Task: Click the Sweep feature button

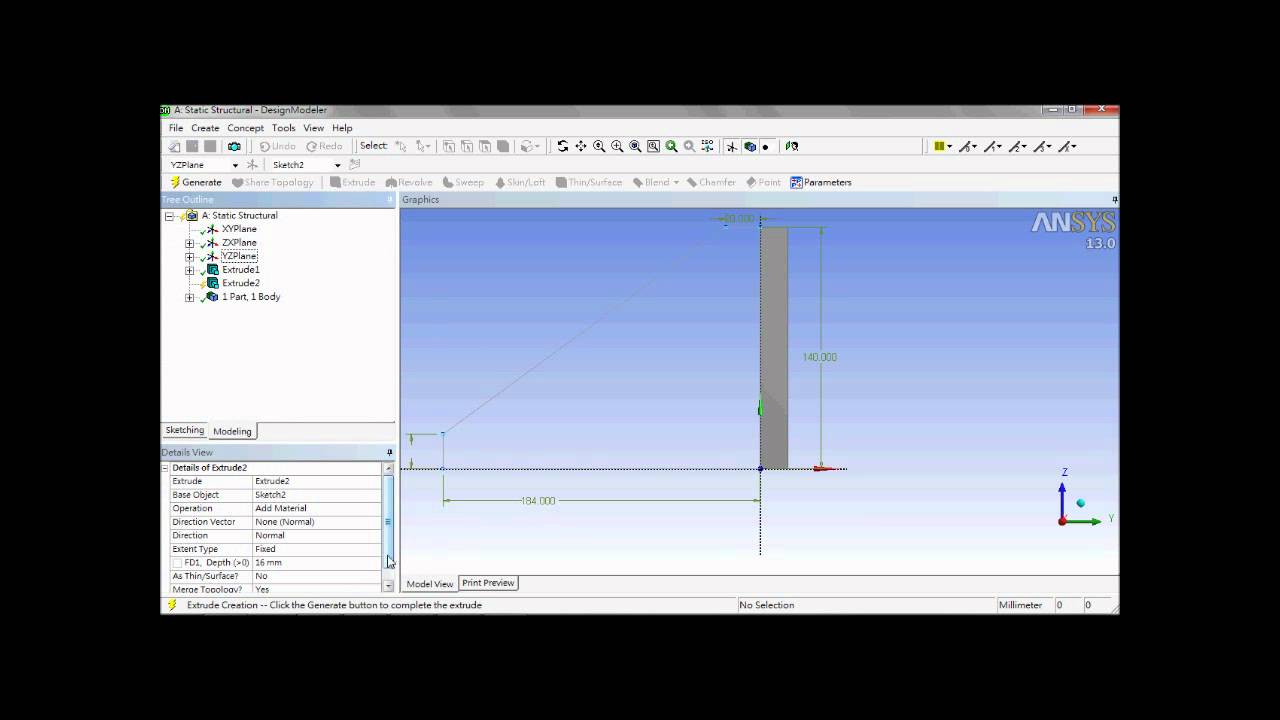Action: click(x=463, y=182)
